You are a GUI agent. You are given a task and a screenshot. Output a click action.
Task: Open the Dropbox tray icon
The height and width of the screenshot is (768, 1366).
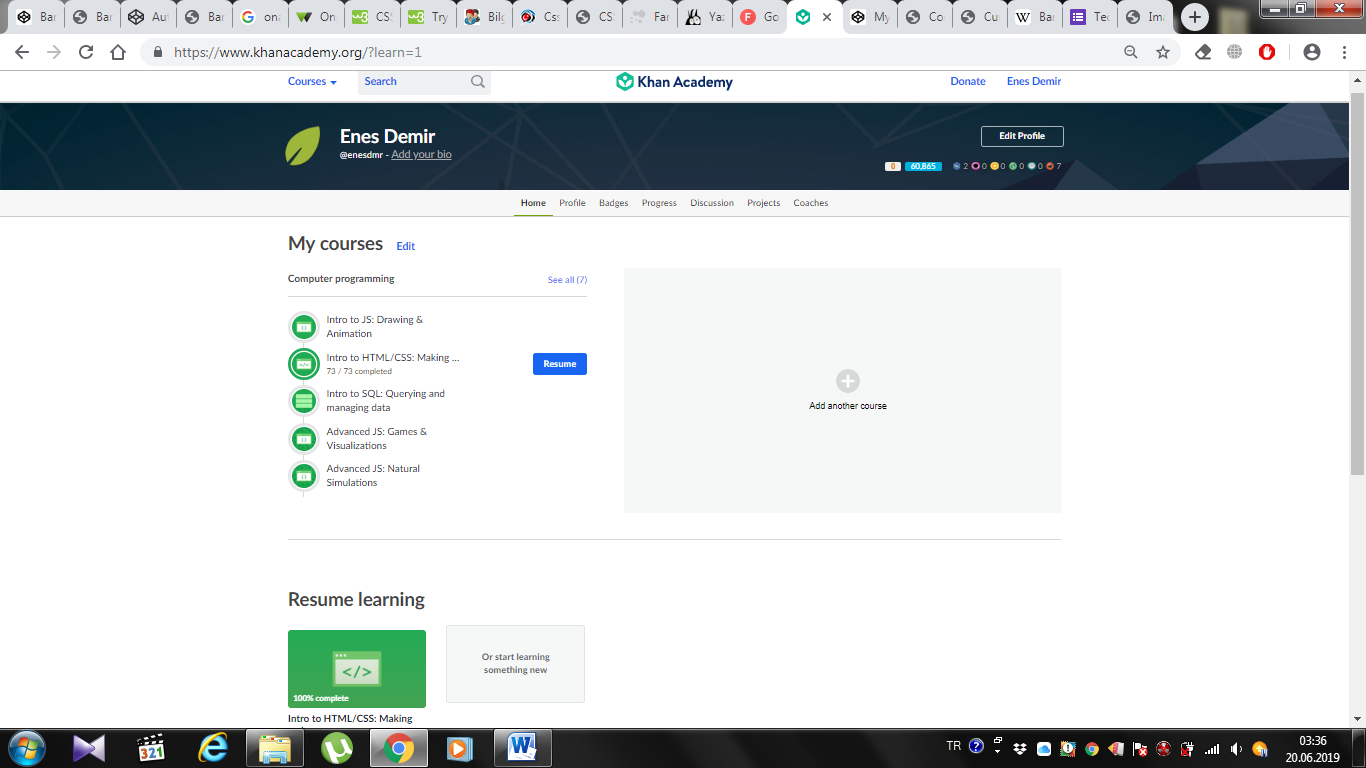tap(1020, 748)
